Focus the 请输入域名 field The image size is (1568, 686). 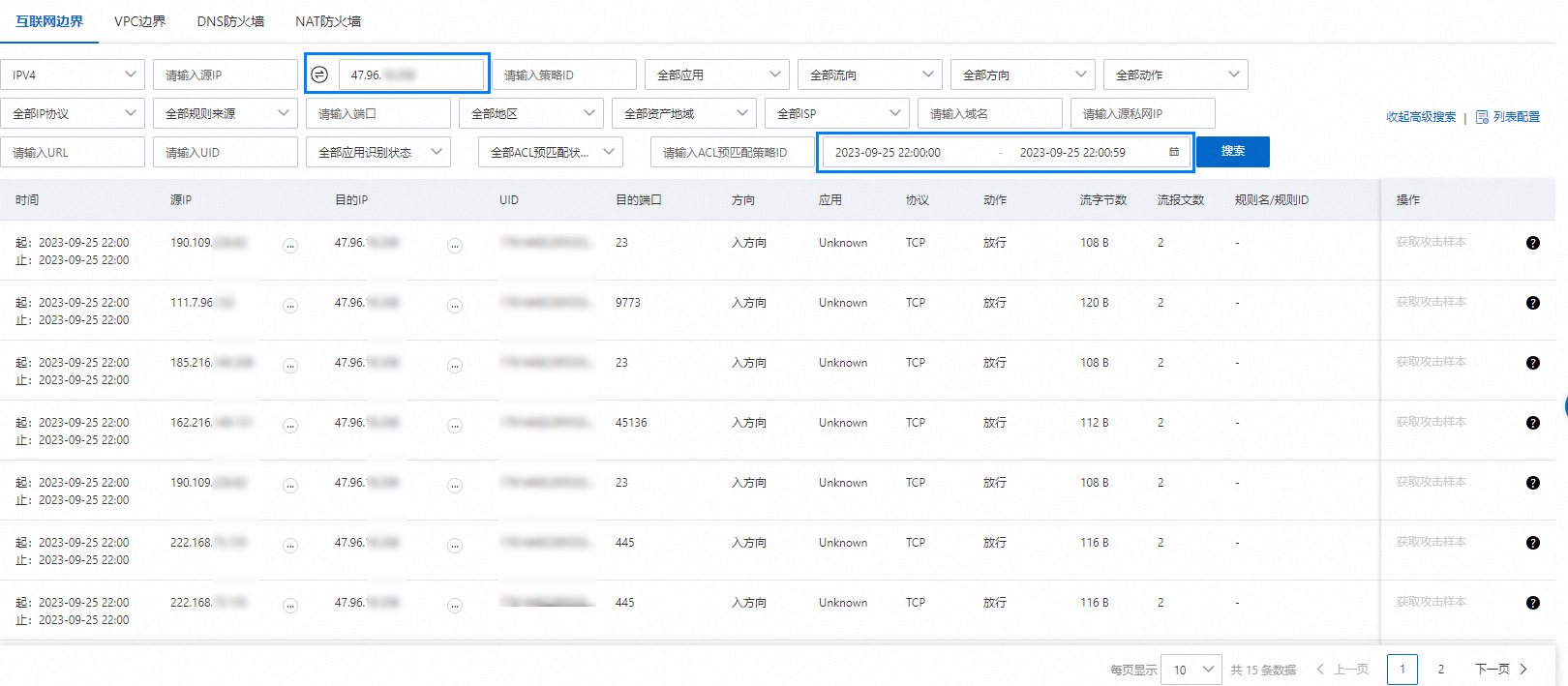[x=990, y=113]
